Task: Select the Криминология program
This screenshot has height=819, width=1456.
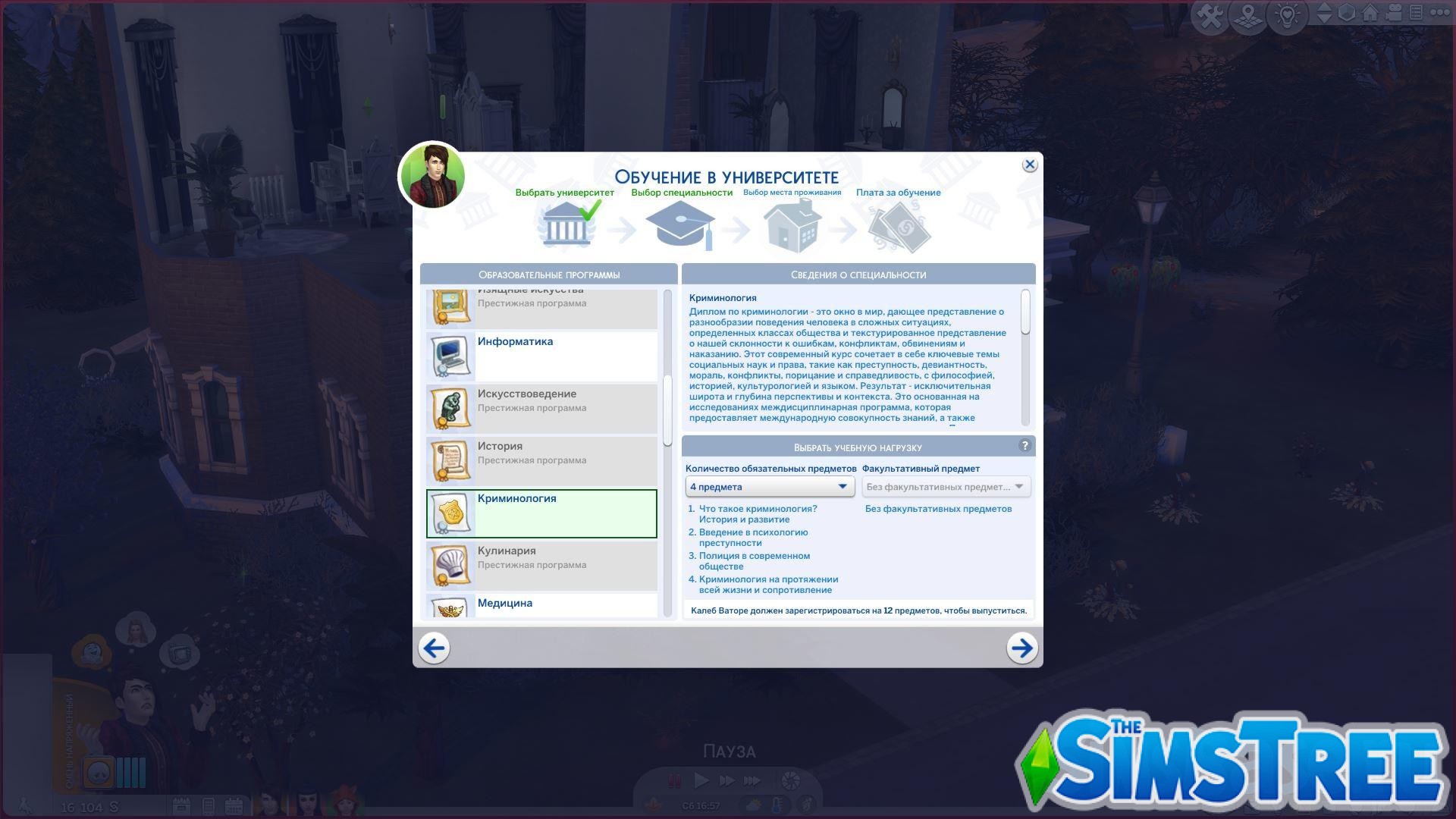Action: (541, 513)
